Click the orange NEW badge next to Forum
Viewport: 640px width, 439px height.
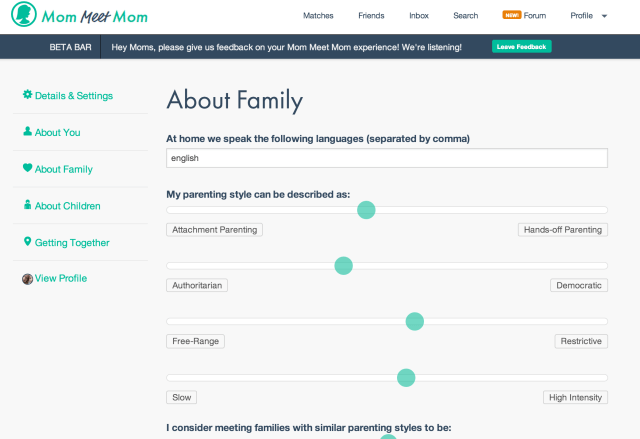[x=511, y=16]
